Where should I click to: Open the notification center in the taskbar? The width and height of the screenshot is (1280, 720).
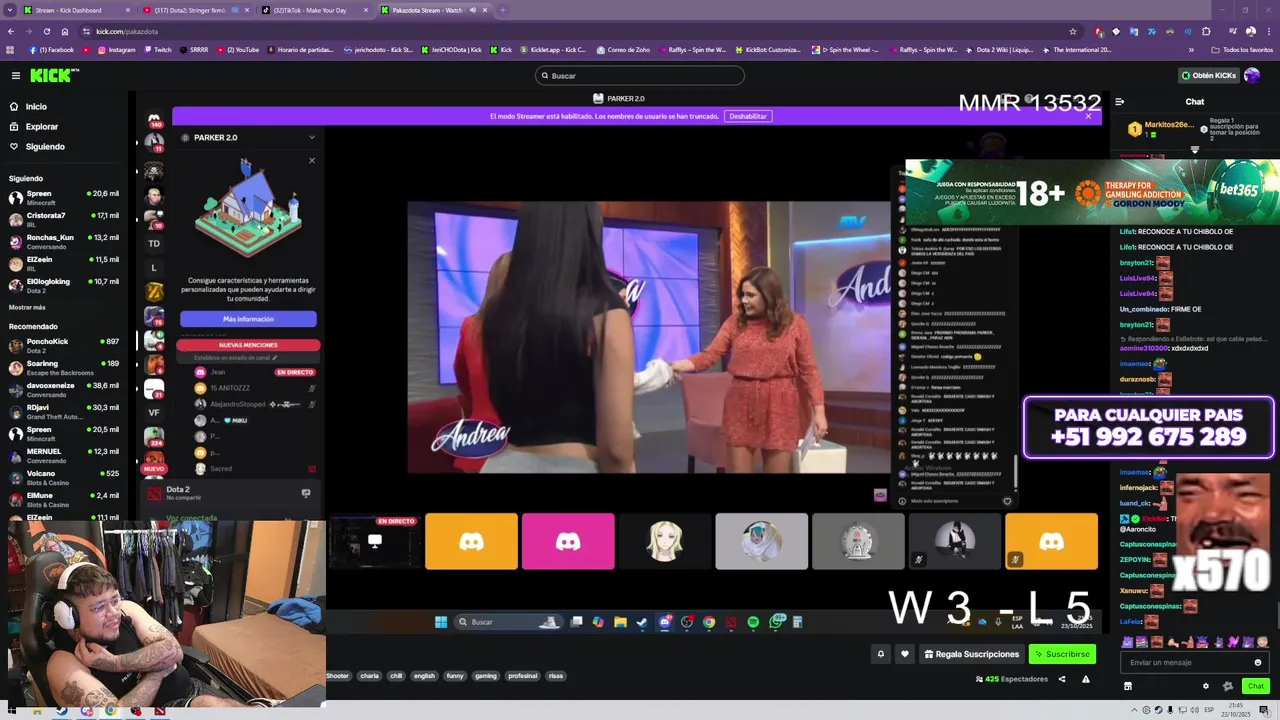1264,711
